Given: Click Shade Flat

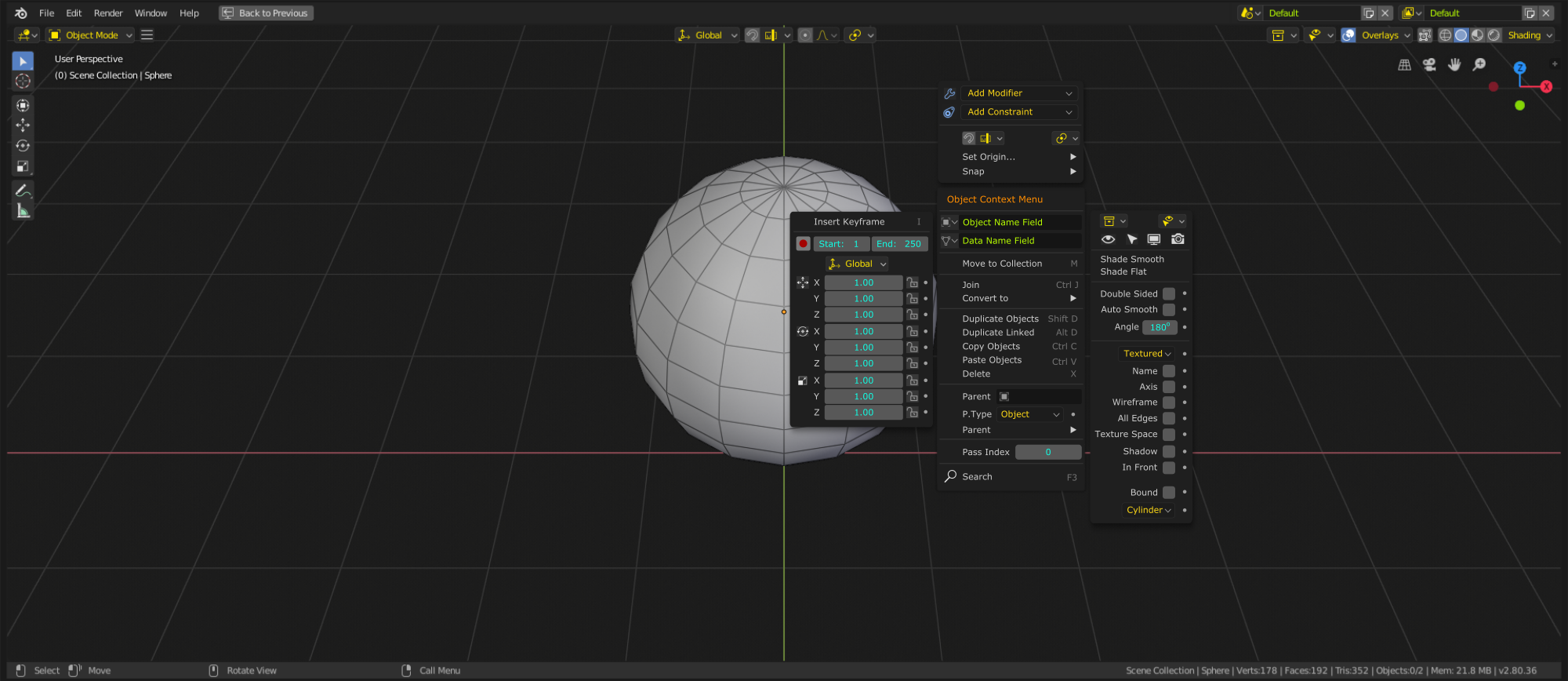Looking at the screenshot, I should [1123, 272].
